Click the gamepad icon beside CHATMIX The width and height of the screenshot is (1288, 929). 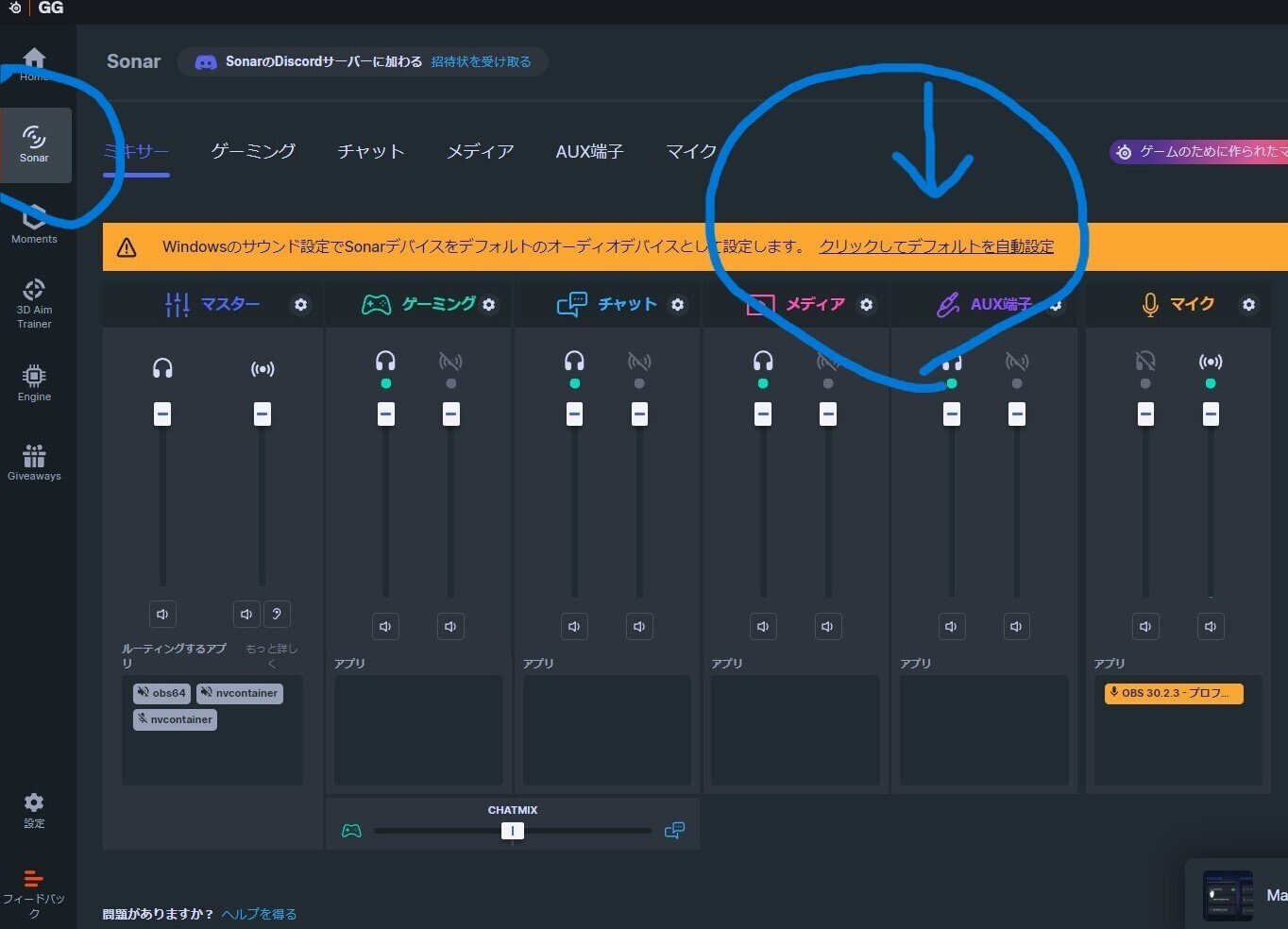pyautogui.click(x=351, y=831)
